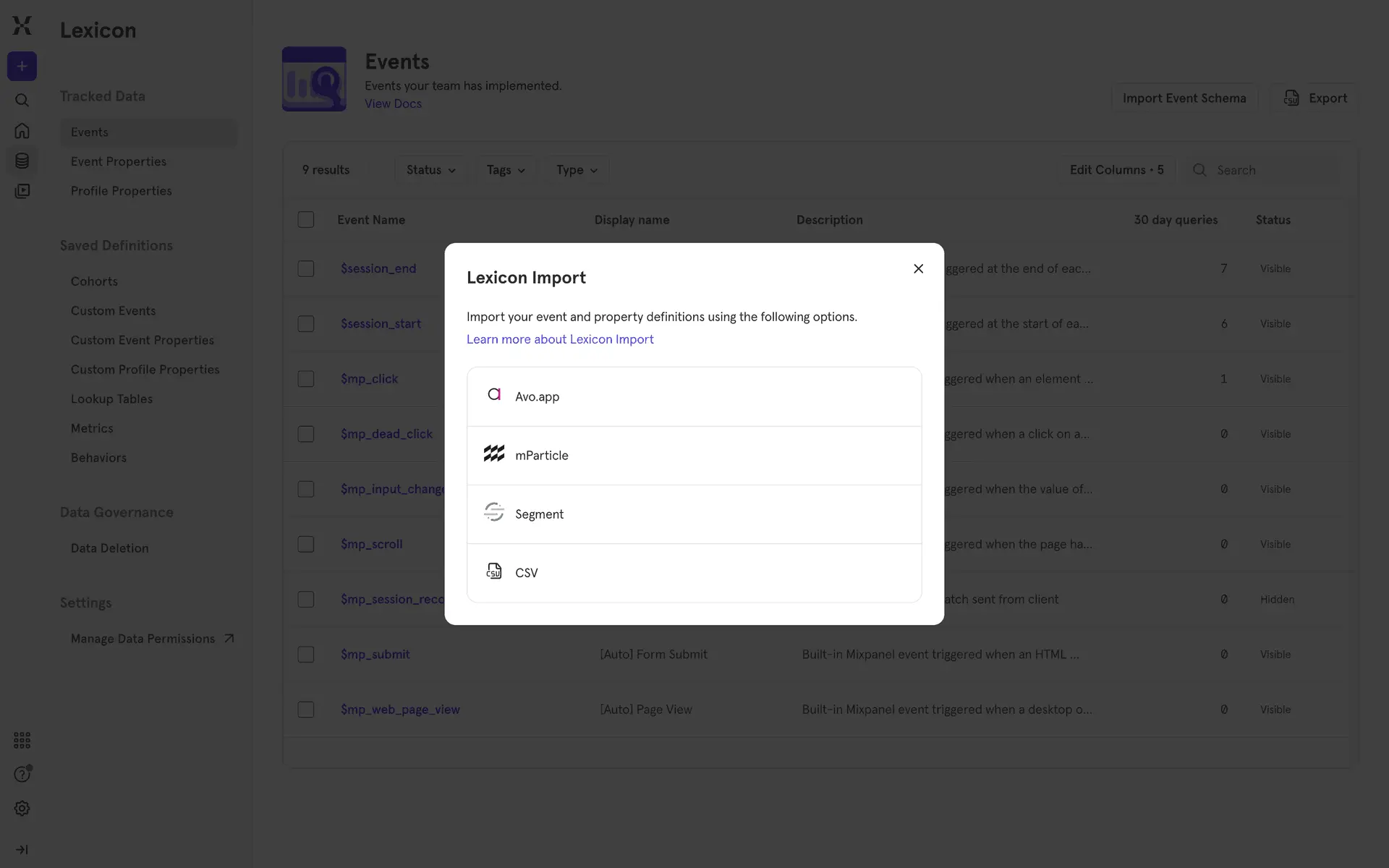This screenshot has width=1389, height=868.
Task: Click the Mixpanel logo icon
Action: [x=22, y=25]
